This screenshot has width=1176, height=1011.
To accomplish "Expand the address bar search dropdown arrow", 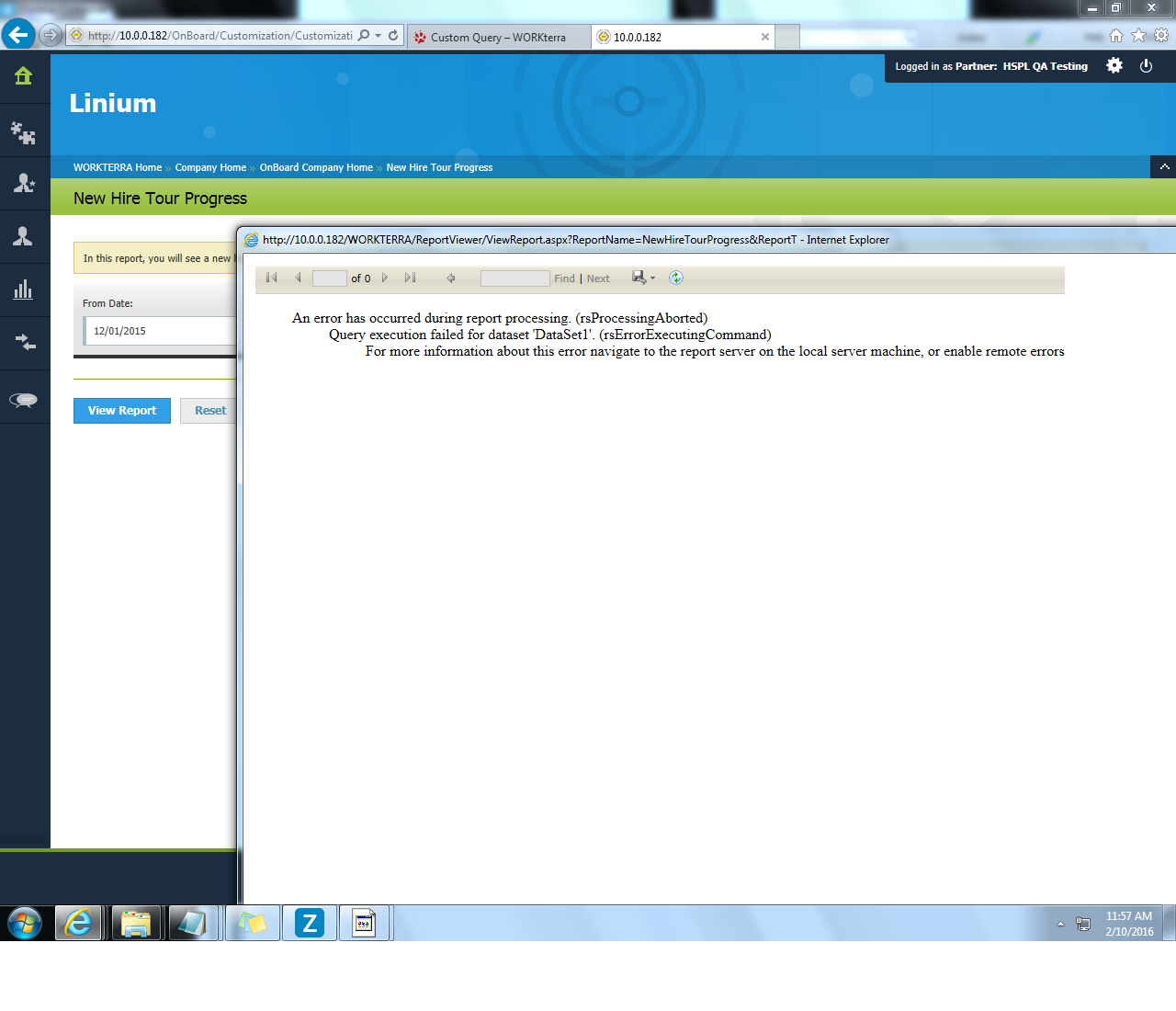I will coord(378,36).
